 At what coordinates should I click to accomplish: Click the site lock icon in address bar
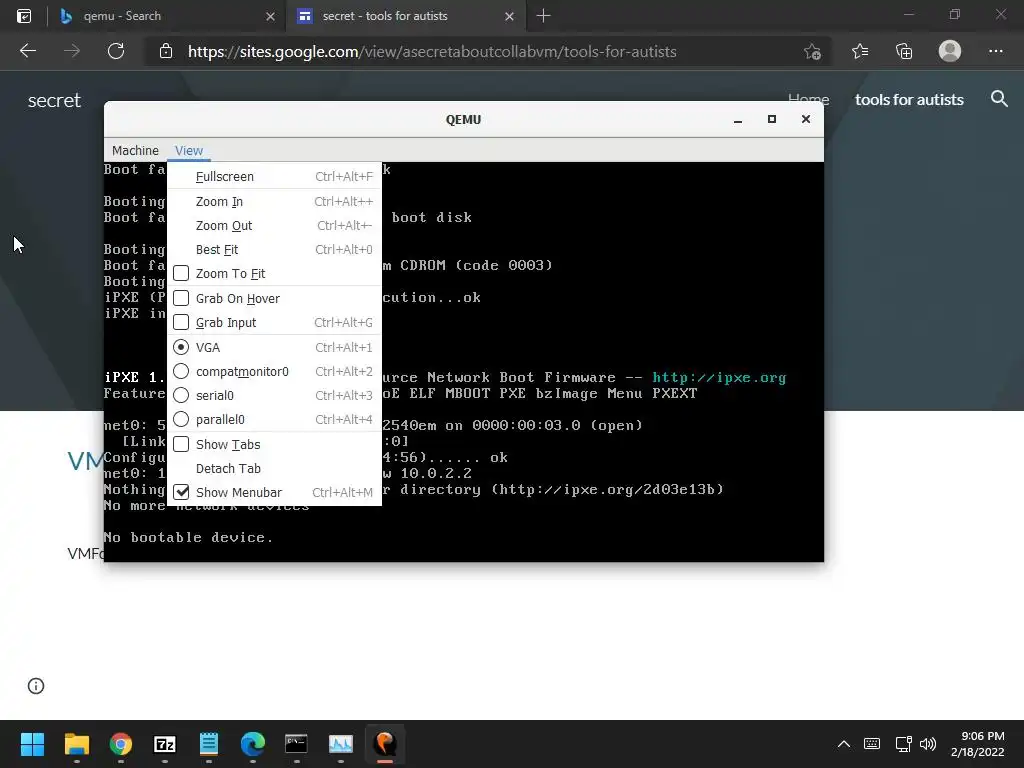click(166, 52)
